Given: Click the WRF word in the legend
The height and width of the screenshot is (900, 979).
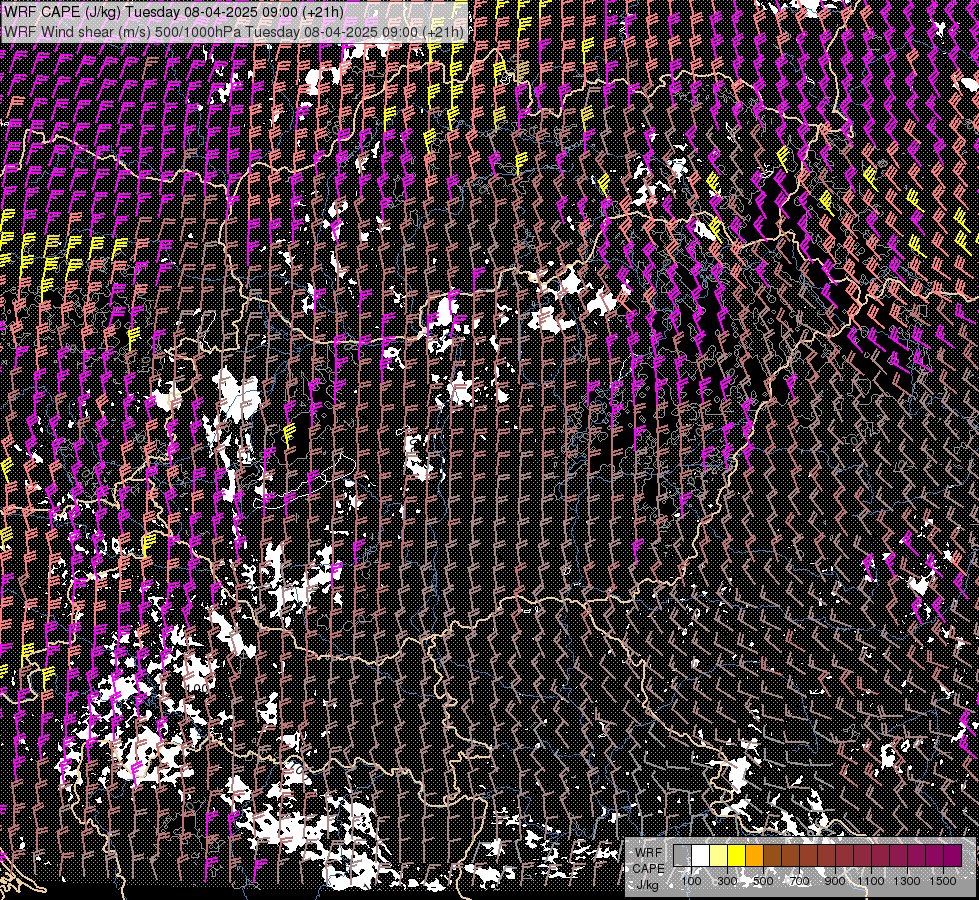Looking at the screenshot, I should coord(649,853).
